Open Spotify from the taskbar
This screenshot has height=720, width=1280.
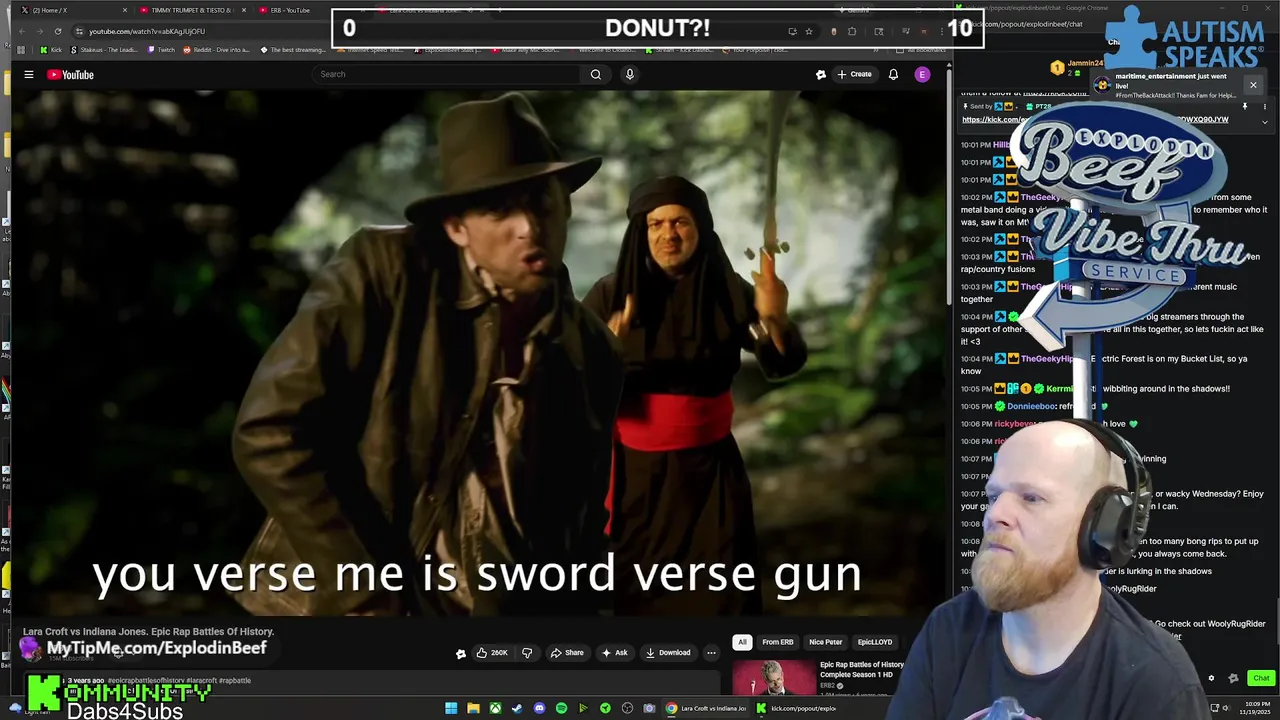[561, 708]
